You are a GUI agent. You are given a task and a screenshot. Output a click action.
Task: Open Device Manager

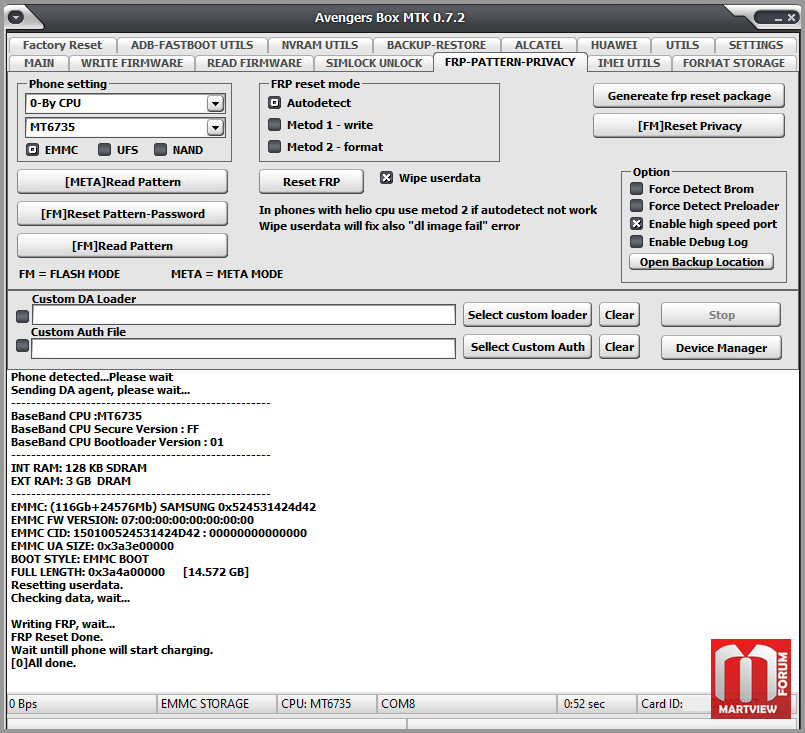coord(721,348)
